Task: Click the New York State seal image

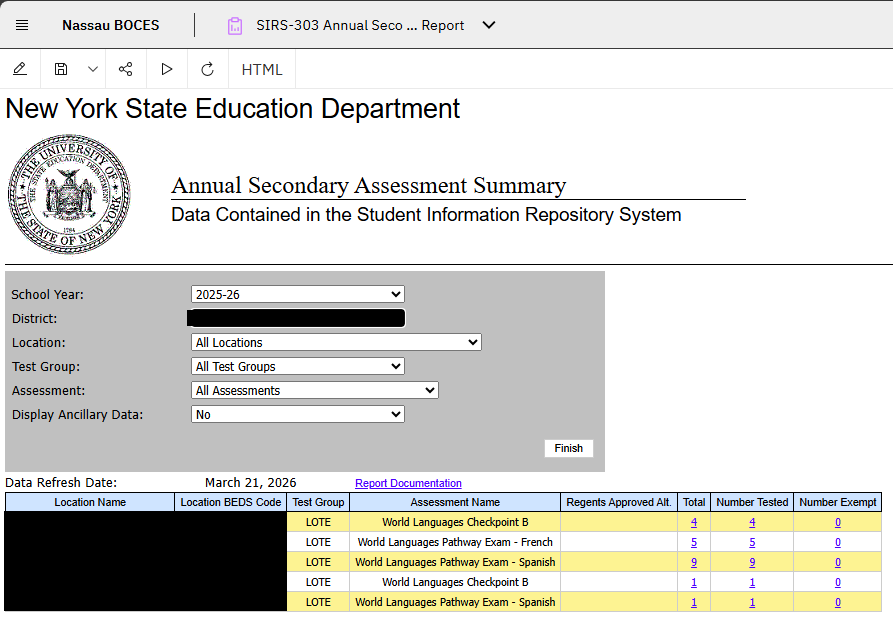Action: [x=69, y=194]
